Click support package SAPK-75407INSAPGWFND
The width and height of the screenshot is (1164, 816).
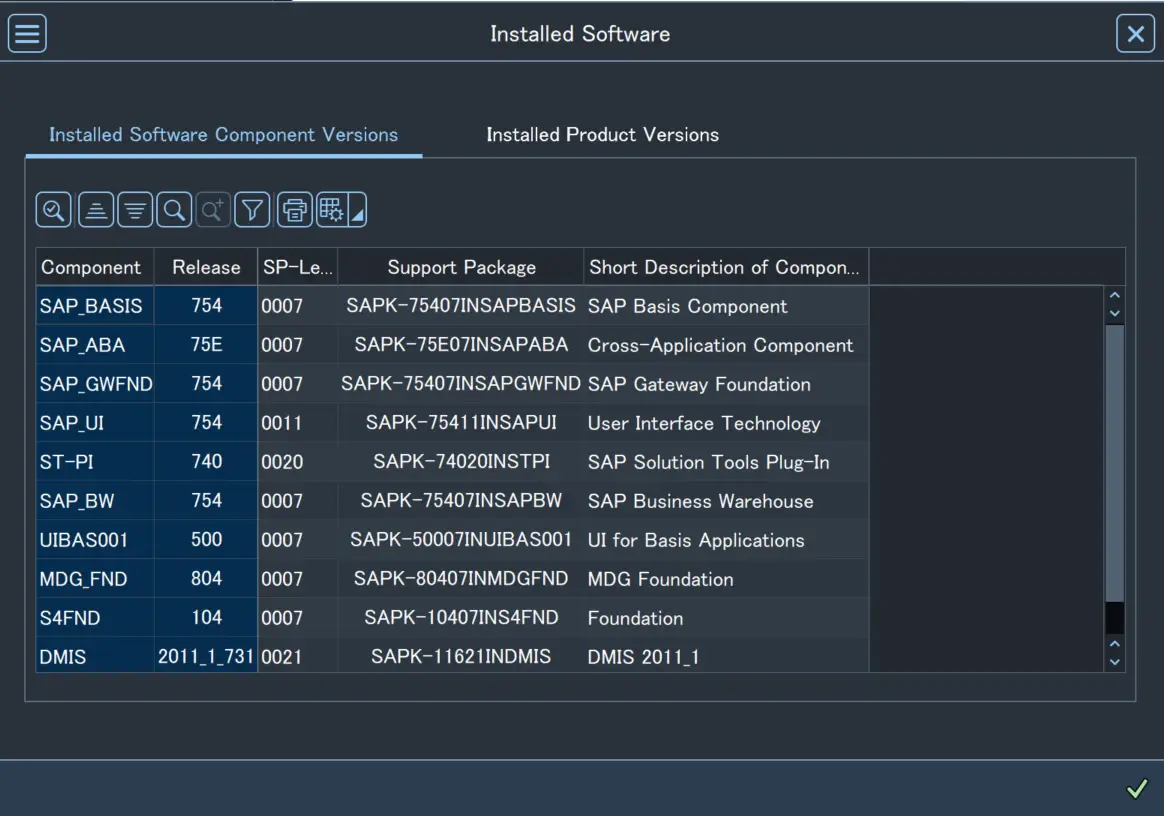460,384
